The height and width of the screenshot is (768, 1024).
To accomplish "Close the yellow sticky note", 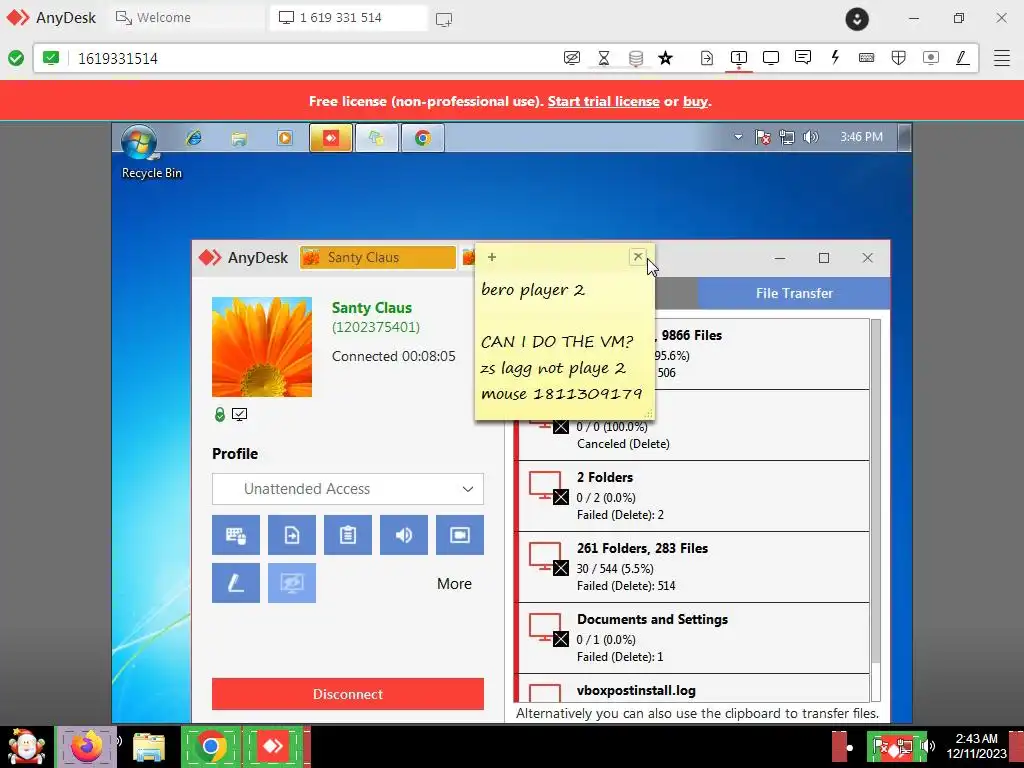I will click(x=638, y=257).
